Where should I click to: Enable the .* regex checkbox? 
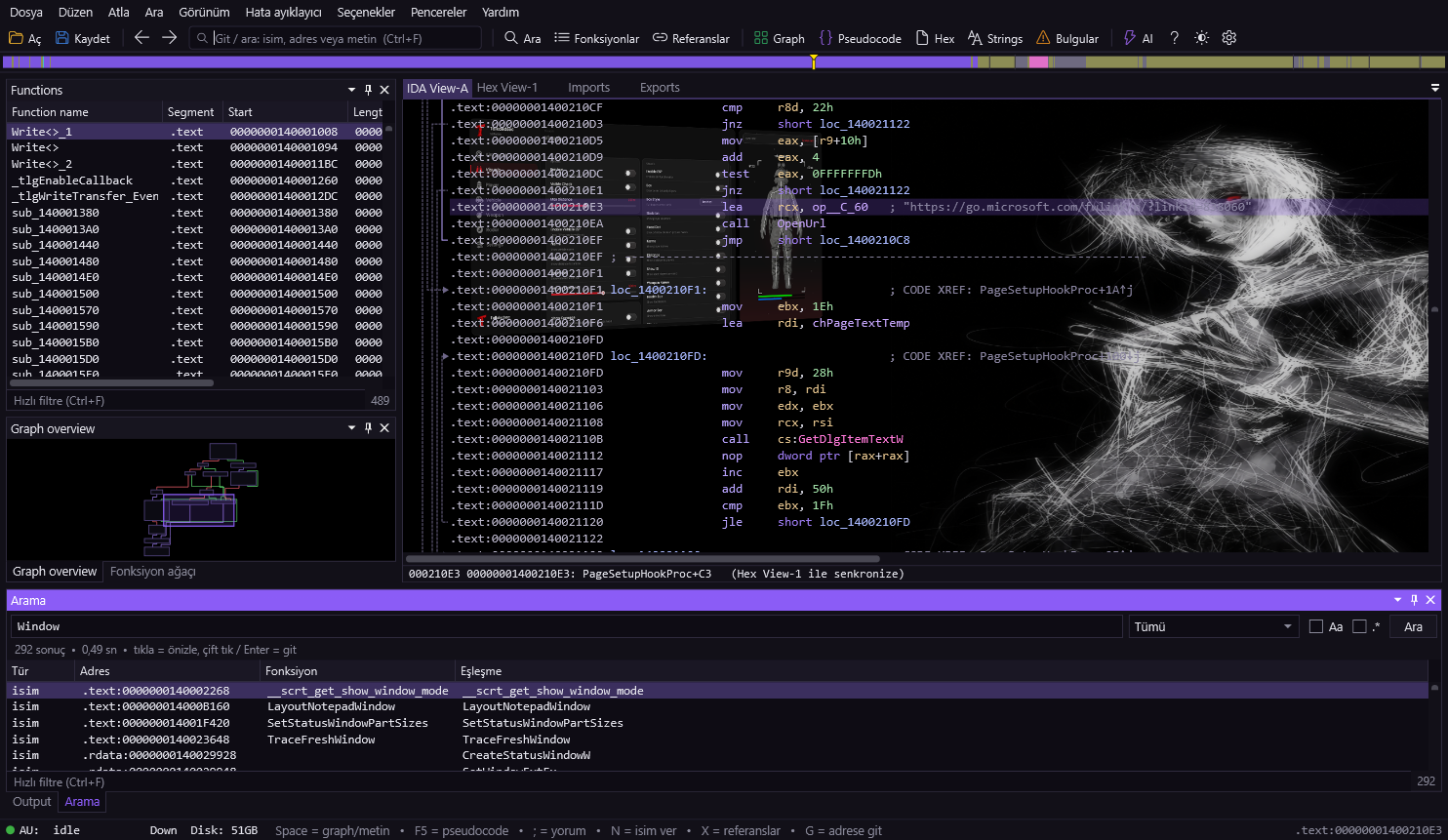click(1359, 626)
